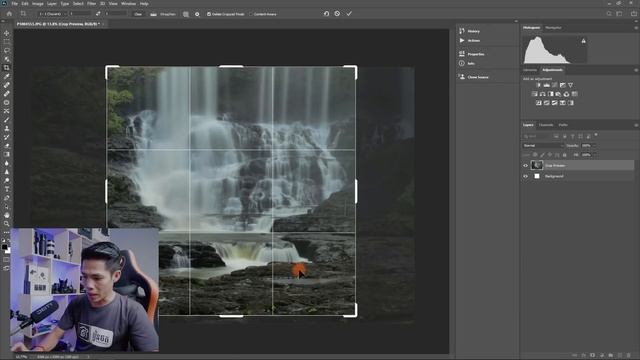
Task: Open the Layers panel flyout menu
Action: tap(636, 125)
